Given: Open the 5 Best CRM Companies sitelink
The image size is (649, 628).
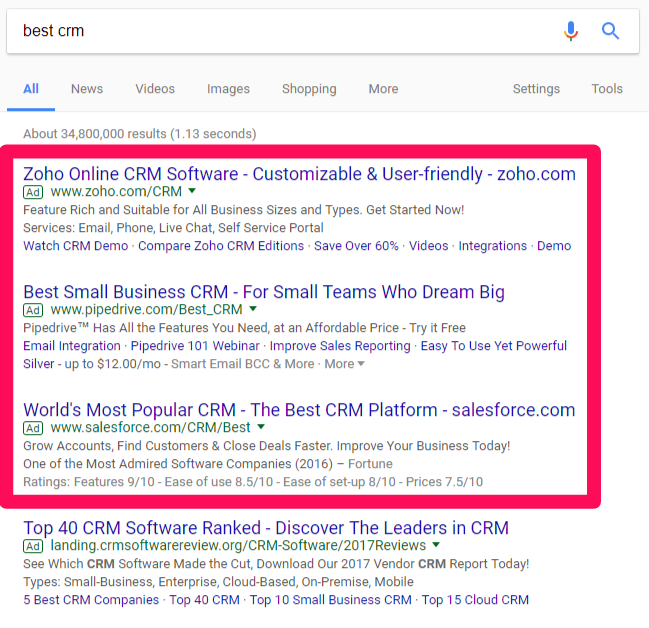Looking at the screenshot, I should [x=91, y=600].
